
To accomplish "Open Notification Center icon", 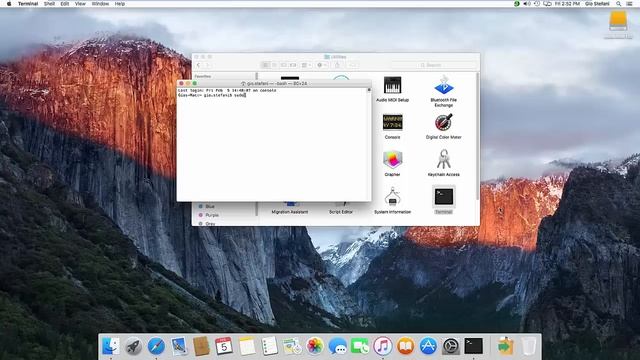I will point(630,4).
